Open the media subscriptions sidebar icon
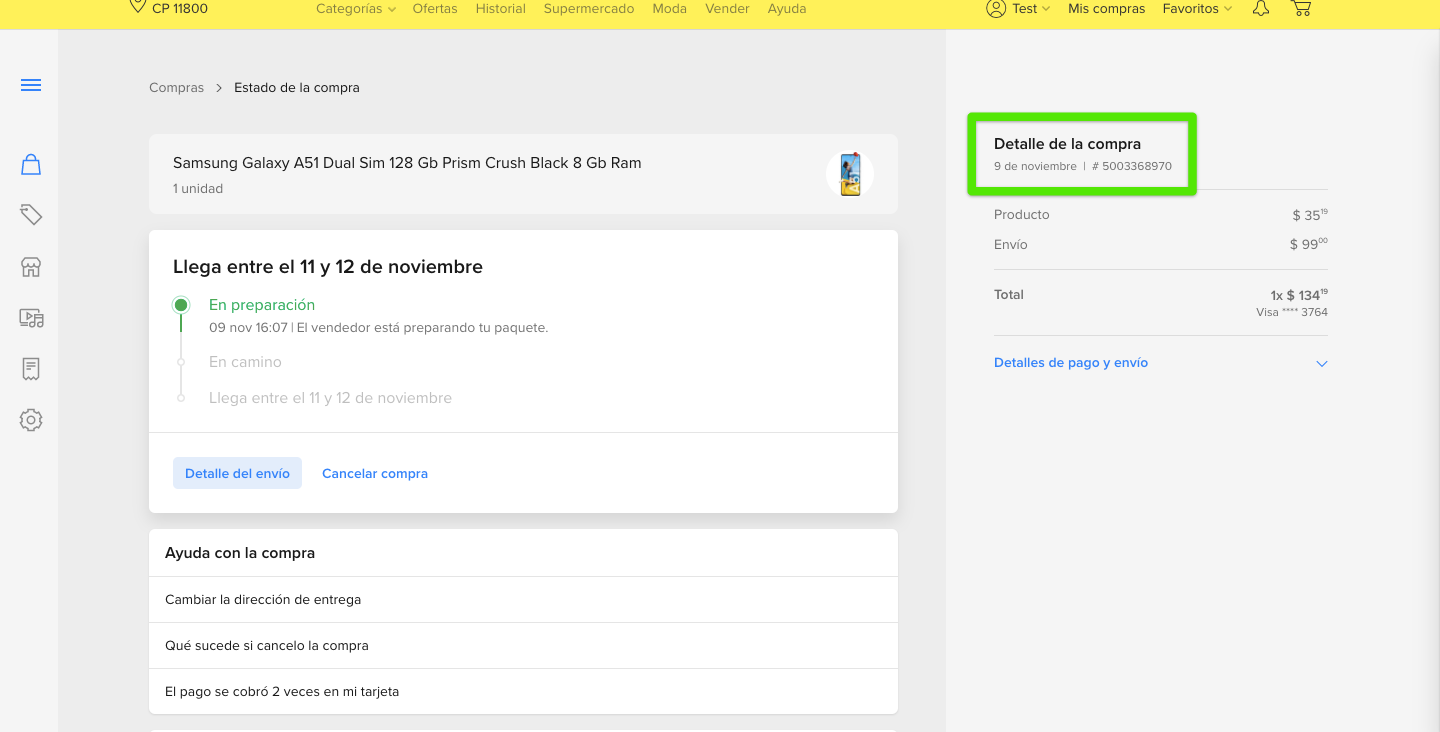Image resolution: width=1440 pixels, height=732 pixels. pos(31,318)
